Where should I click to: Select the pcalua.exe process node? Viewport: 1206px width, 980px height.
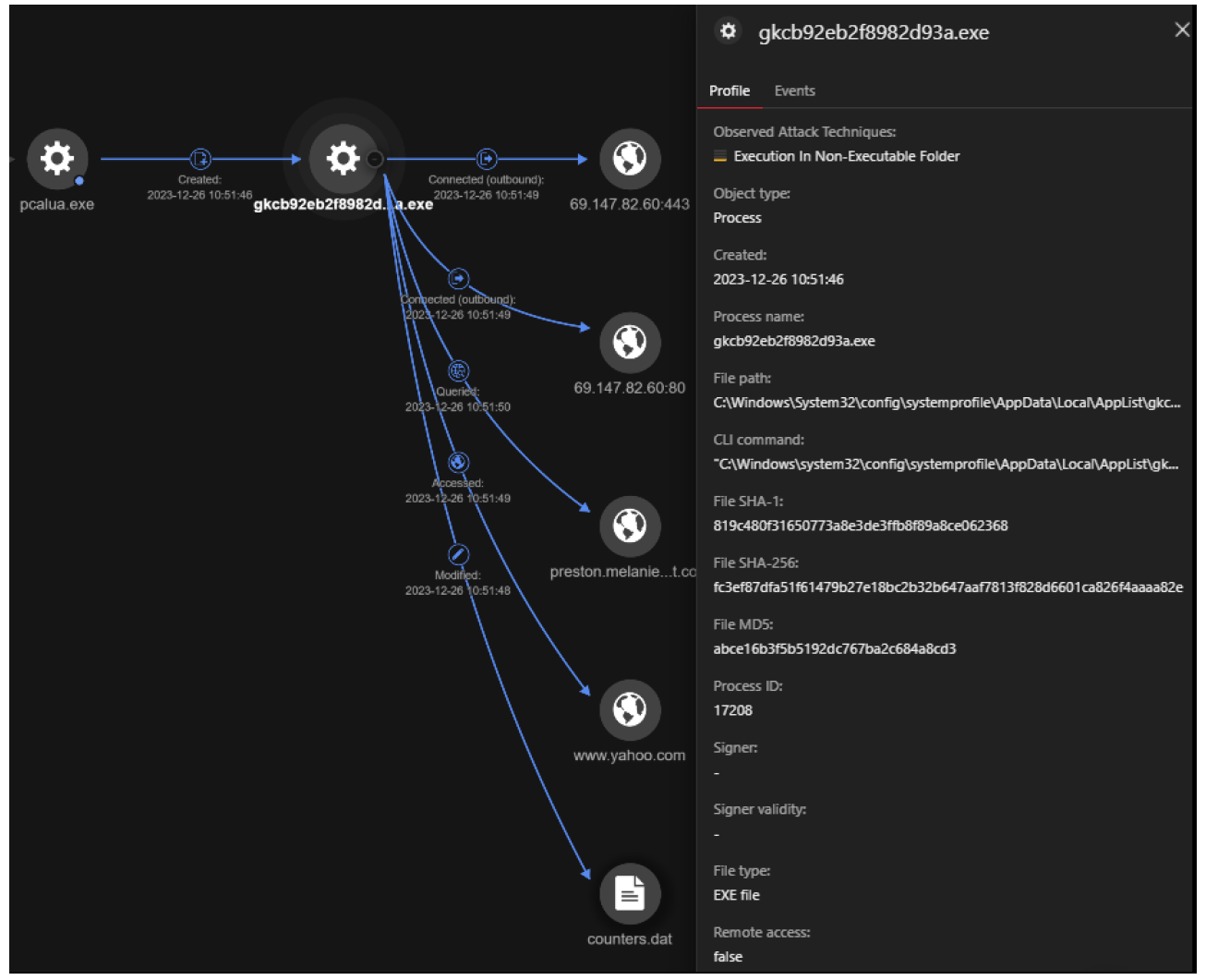click(57, 159)
